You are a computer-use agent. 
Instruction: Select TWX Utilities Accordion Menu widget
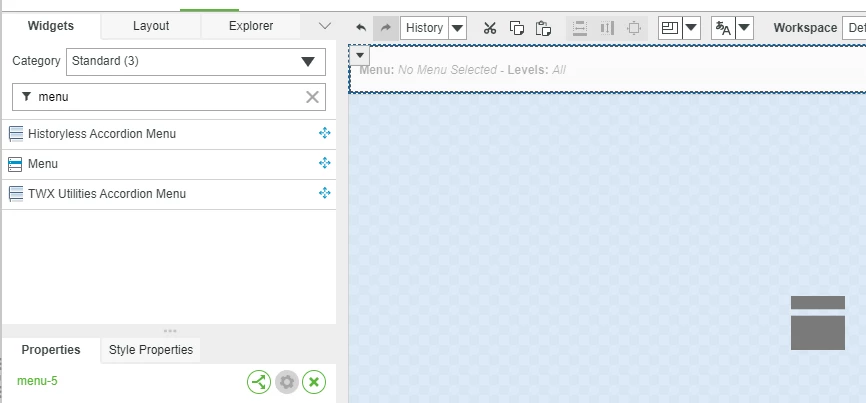[x=168, y=194]
